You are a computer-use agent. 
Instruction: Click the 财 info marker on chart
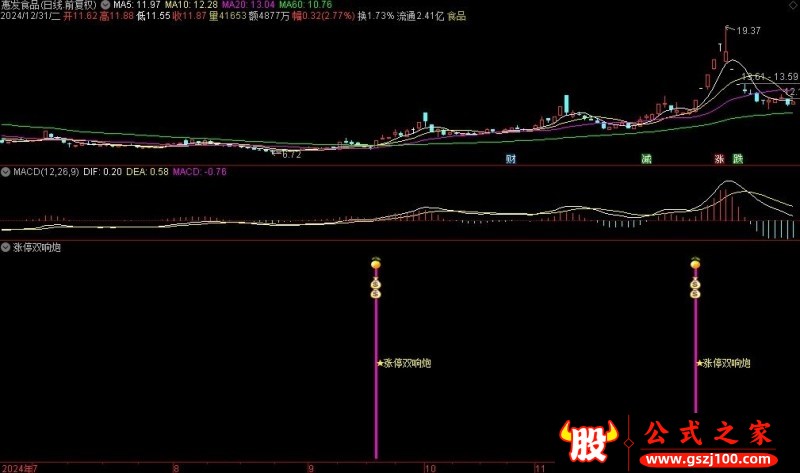(511, 159)
